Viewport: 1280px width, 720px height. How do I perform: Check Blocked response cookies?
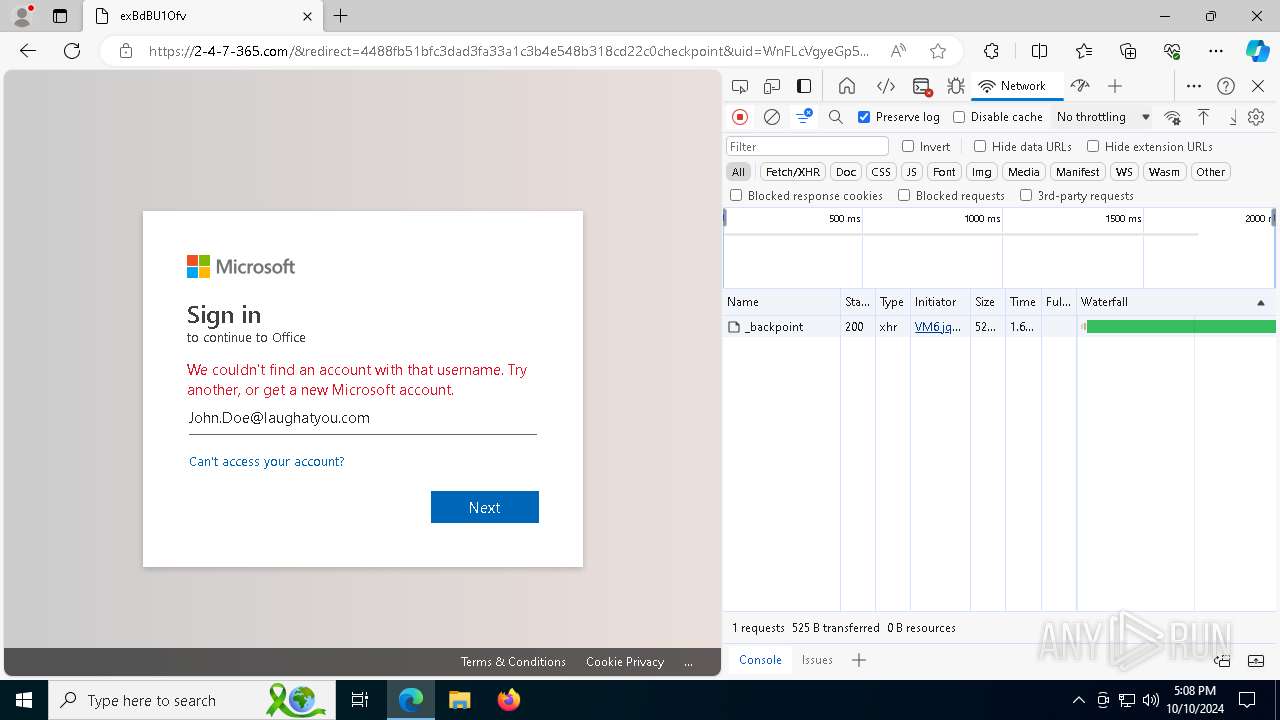pyautogui.click(x=736, y=196)
